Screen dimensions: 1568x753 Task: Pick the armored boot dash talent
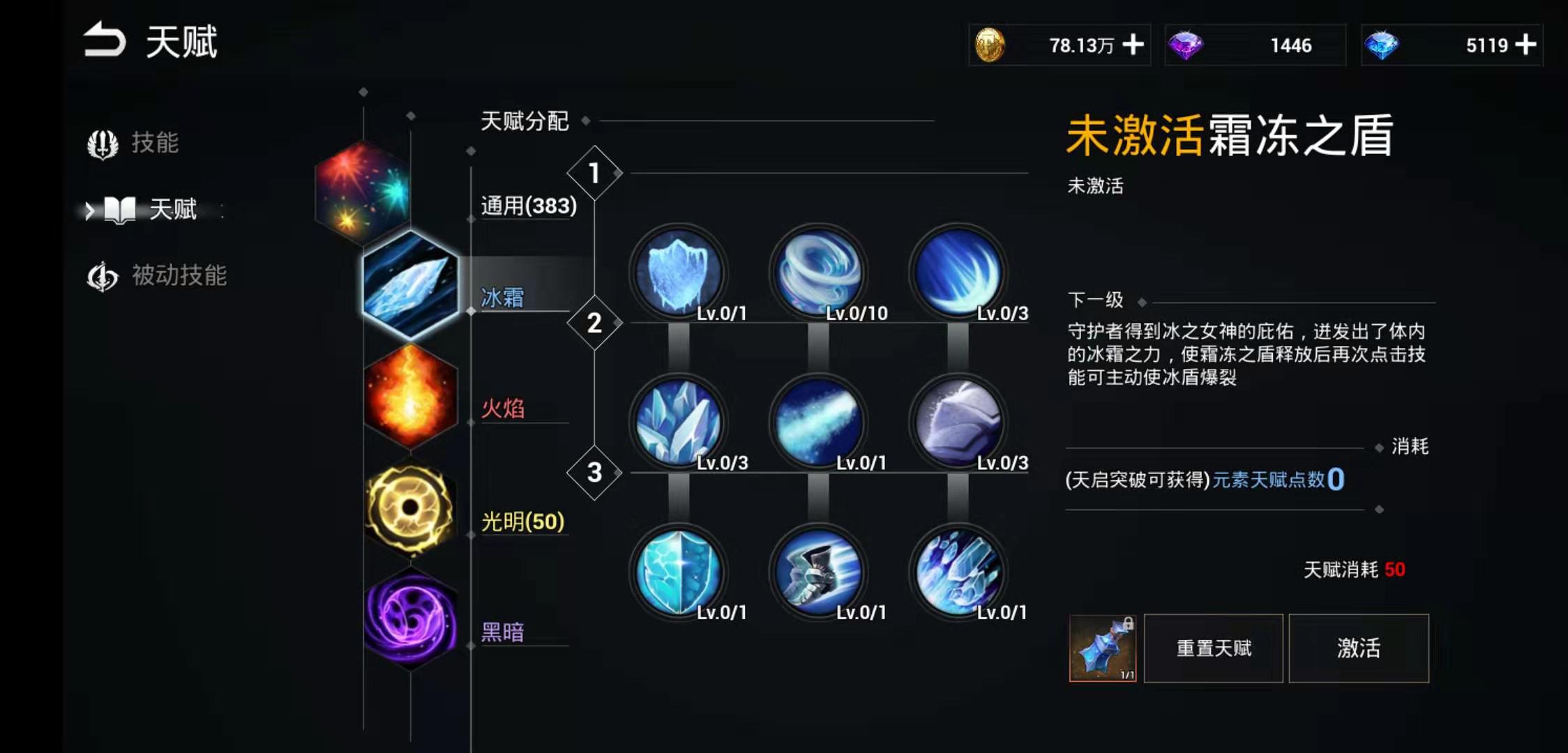818,572
